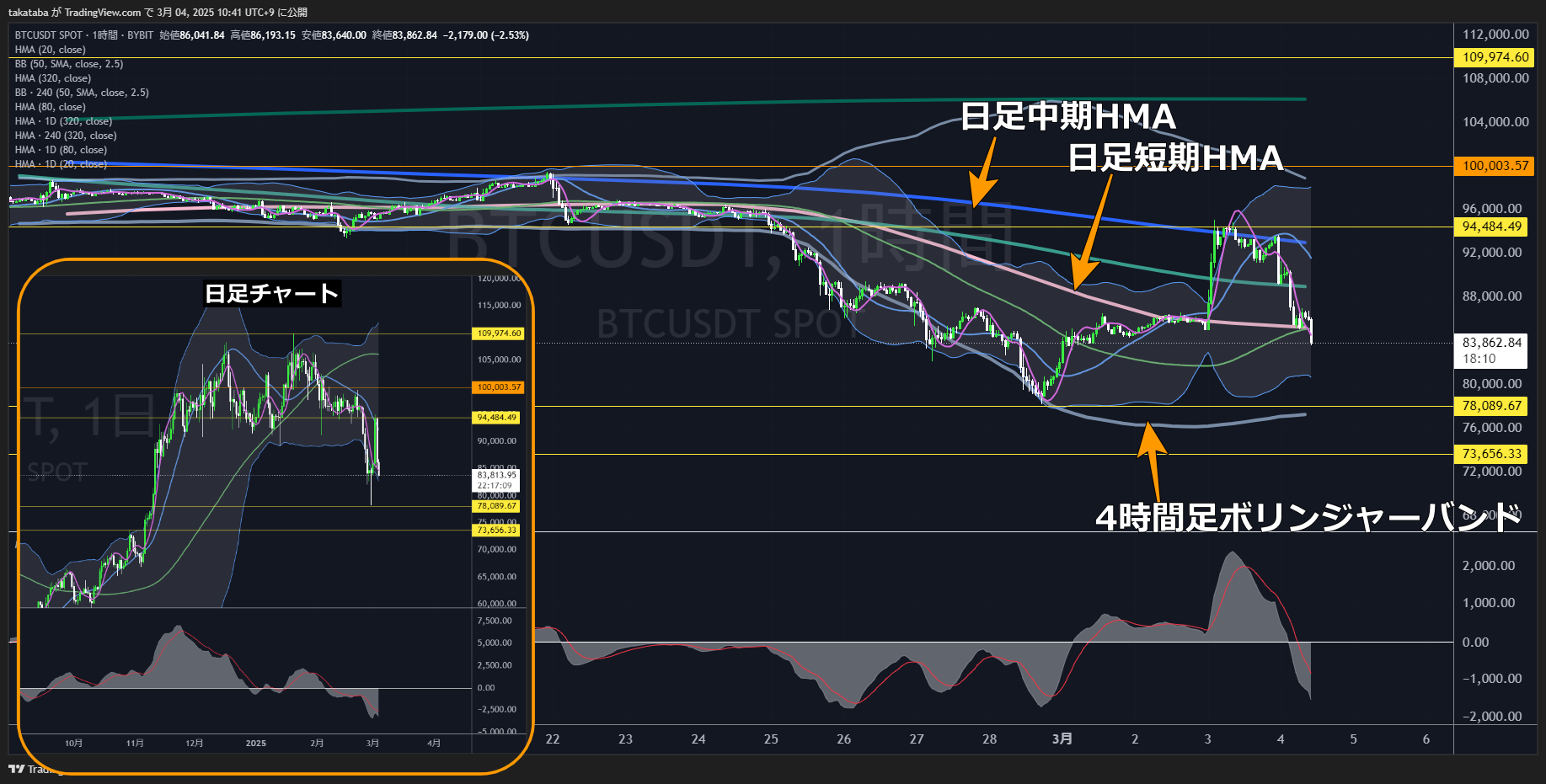The width and height of the screenshot is (1546, 784).
Task: Select the HMA · 1D (80, close) legend row
Action: click(x=61, y=150)
